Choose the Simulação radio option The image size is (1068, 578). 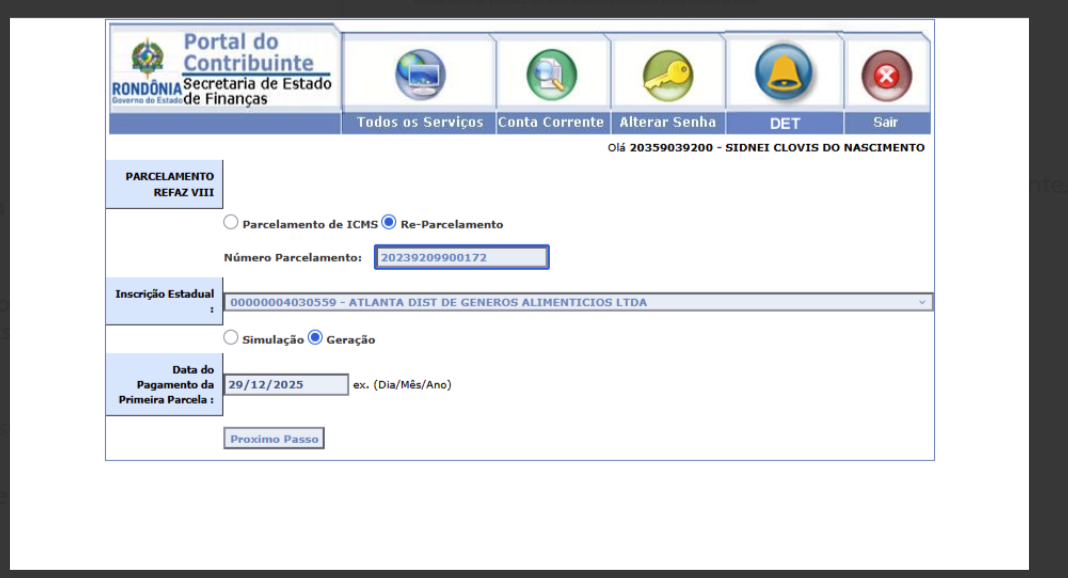coord(231,338)
